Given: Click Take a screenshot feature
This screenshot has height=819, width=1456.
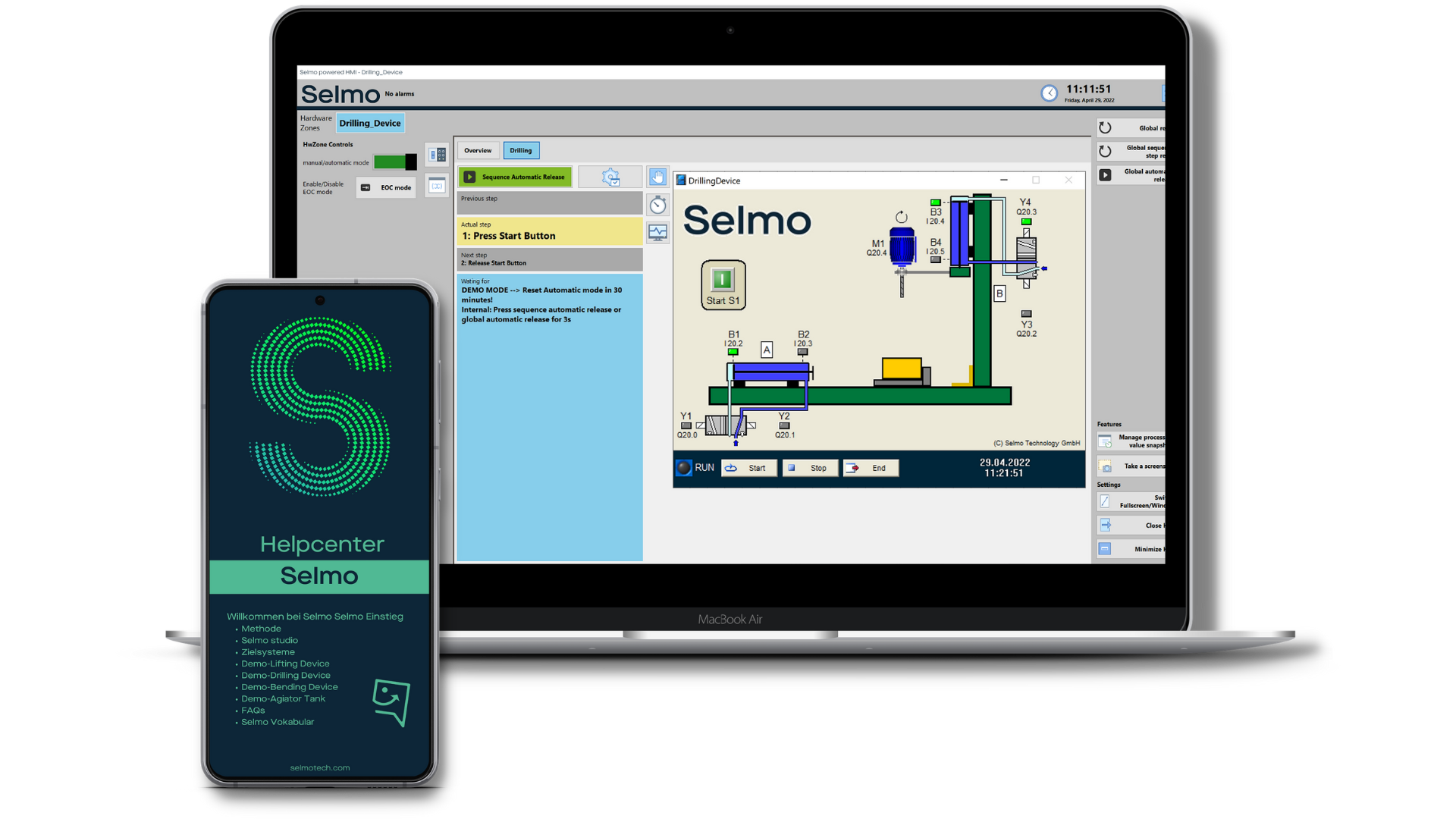Looking at the screenshot, I should point(1130,466).
